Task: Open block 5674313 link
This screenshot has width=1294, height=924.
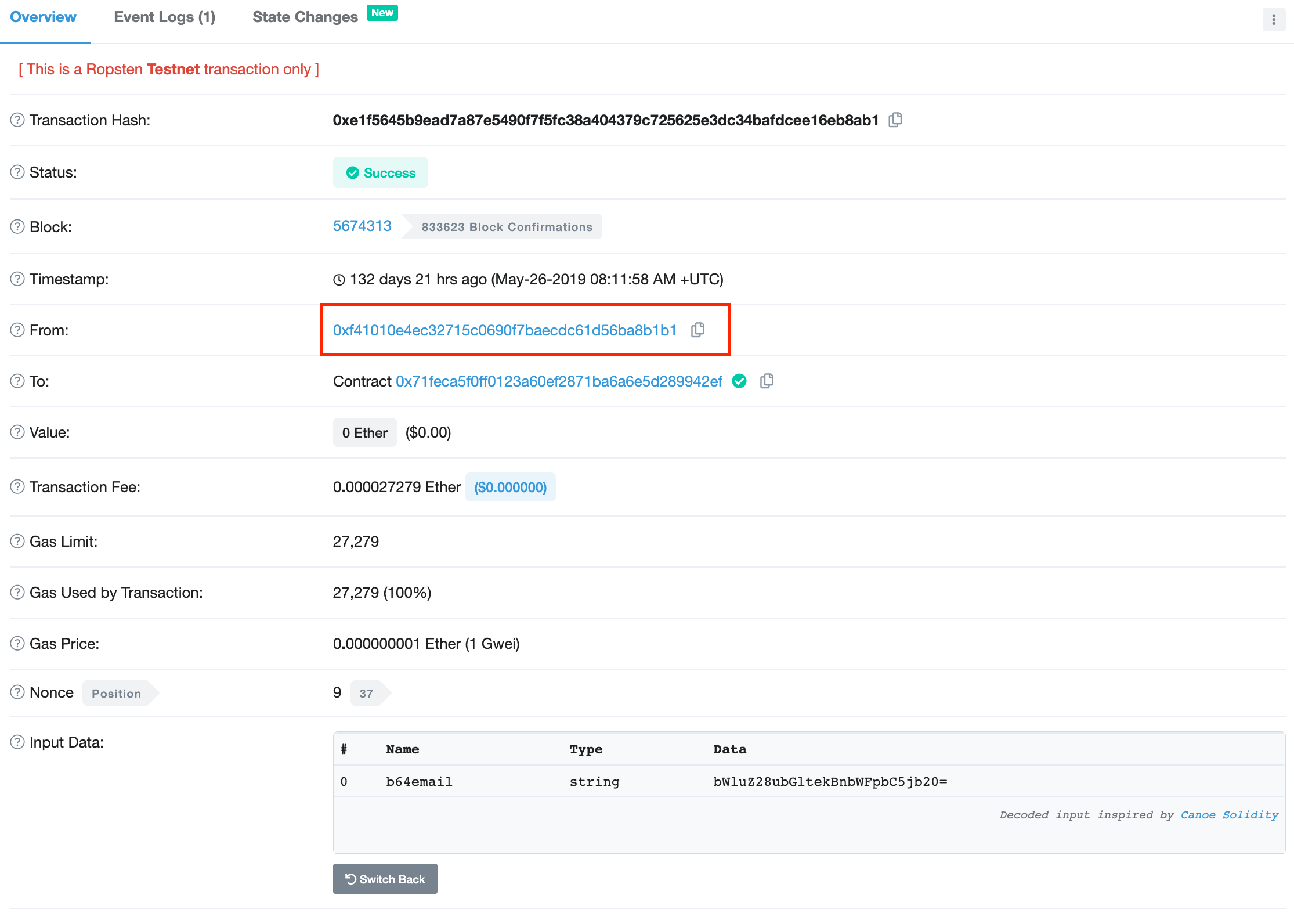Action: (362, 226)
